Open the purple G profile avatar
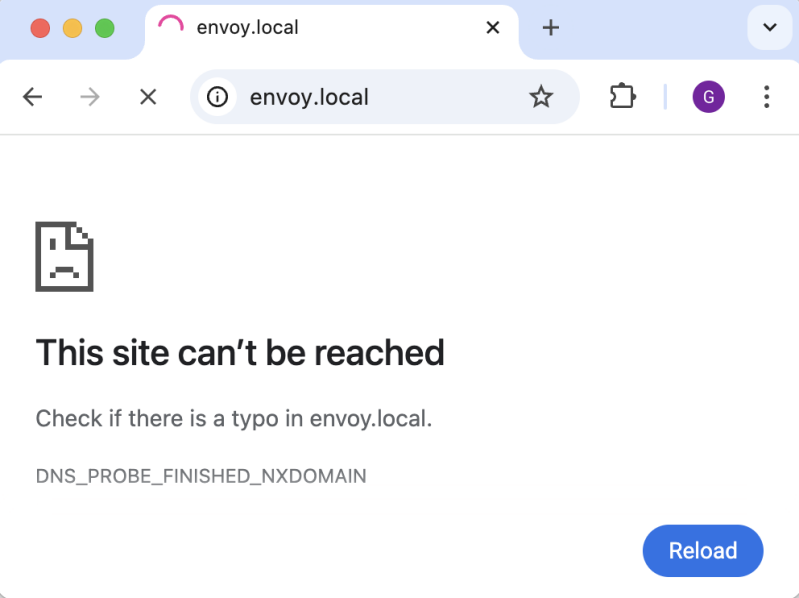Image resolution: width=799 pixels, height=598 pixels. [708, 97]
